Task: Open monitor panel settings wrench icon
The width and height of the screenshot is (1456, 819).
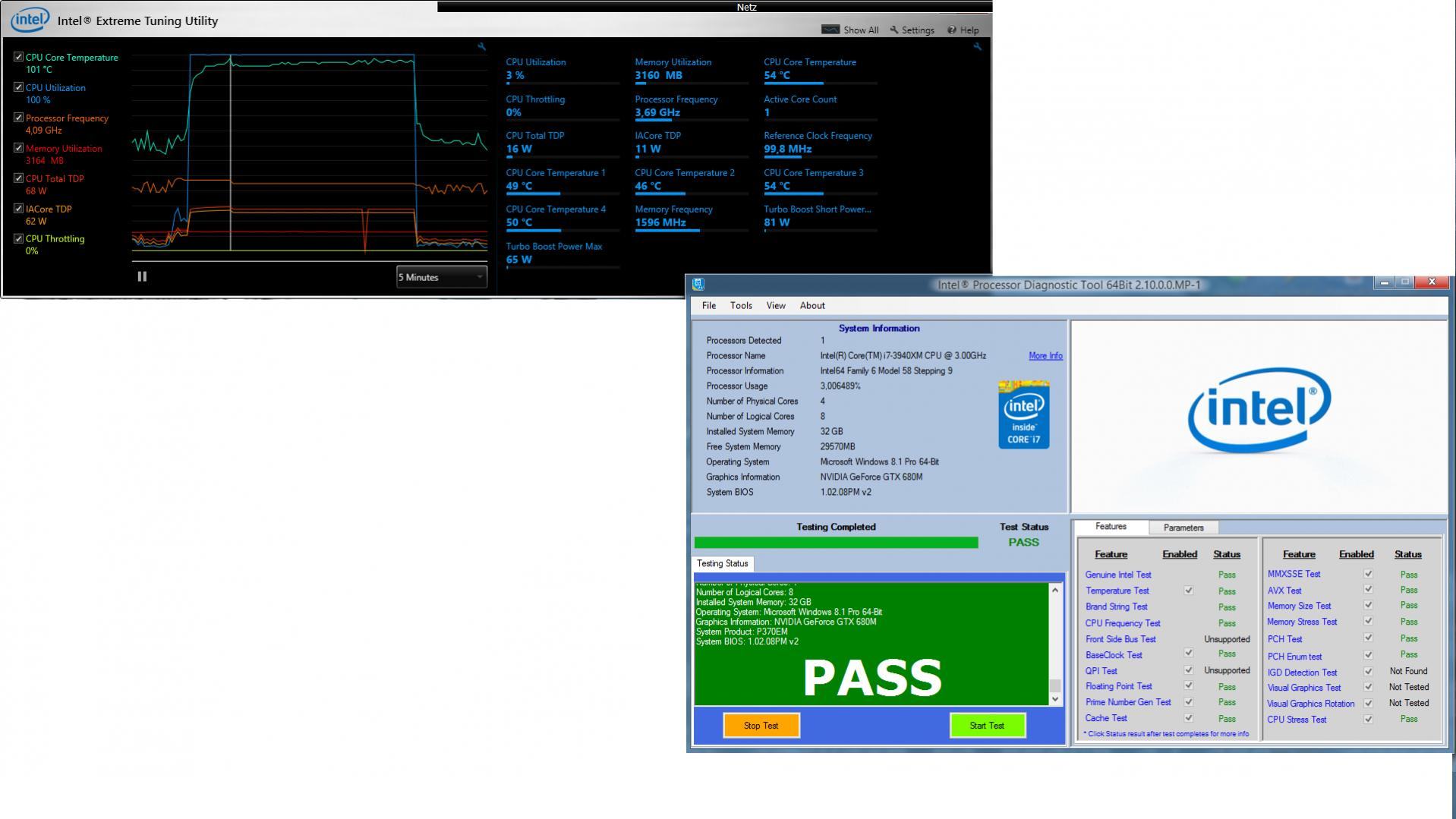Action: 977,47
